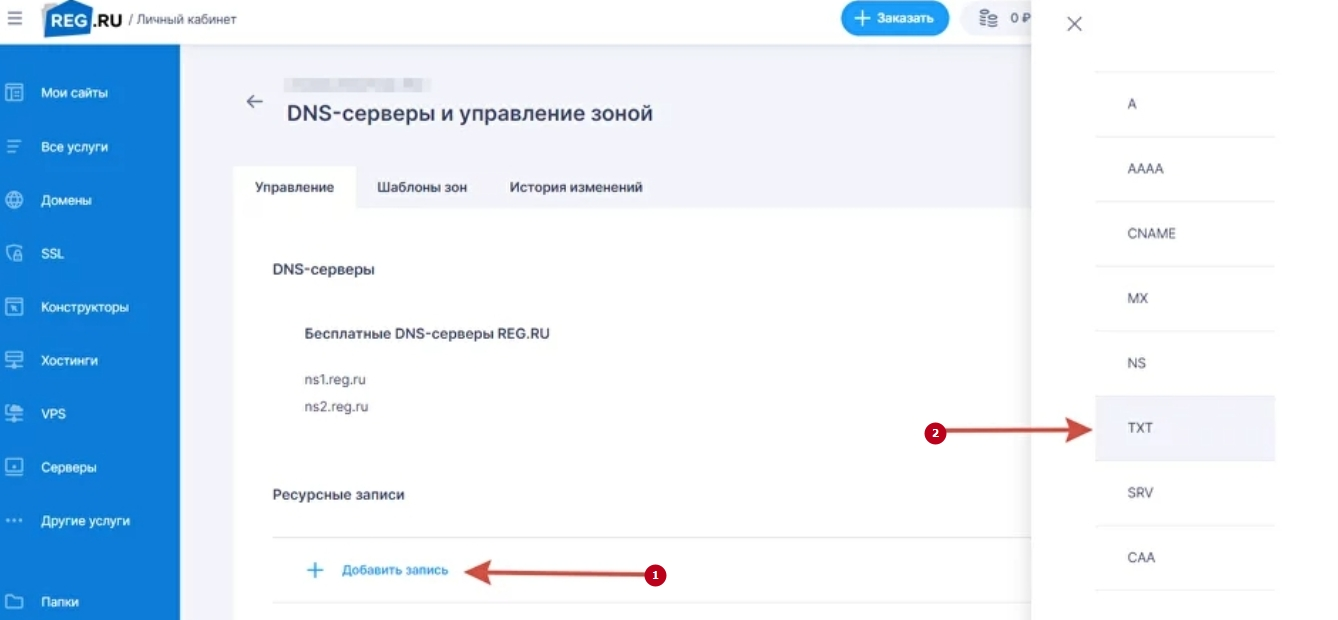The height and width of the screenshot is (620, 1338).
Task: Open My Sites icon in sidebar
Action: click(14, 93)
